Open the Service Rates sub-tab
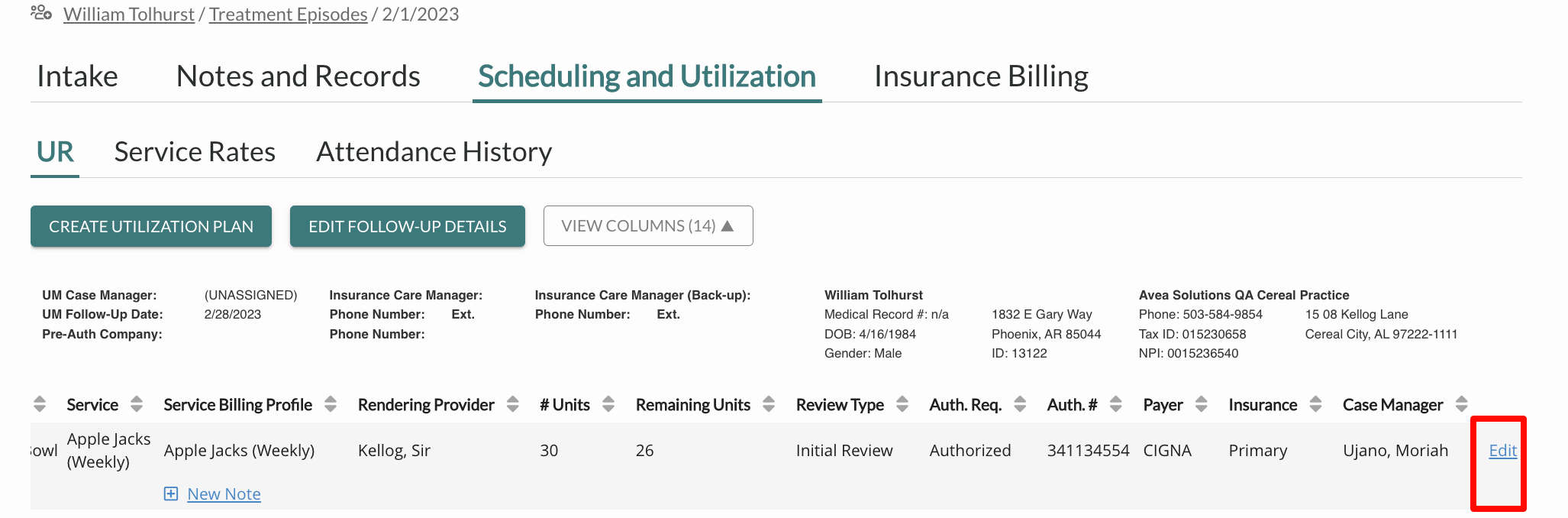This screenshot has height=518, width=1568. (x=195, y=152)
